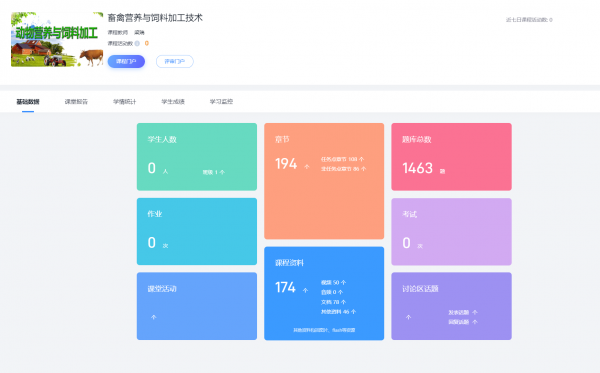The height and width of the screenshot is (373, 600).
Task: Click the footnote under 其他资料 in blue card
Action: 324,330
